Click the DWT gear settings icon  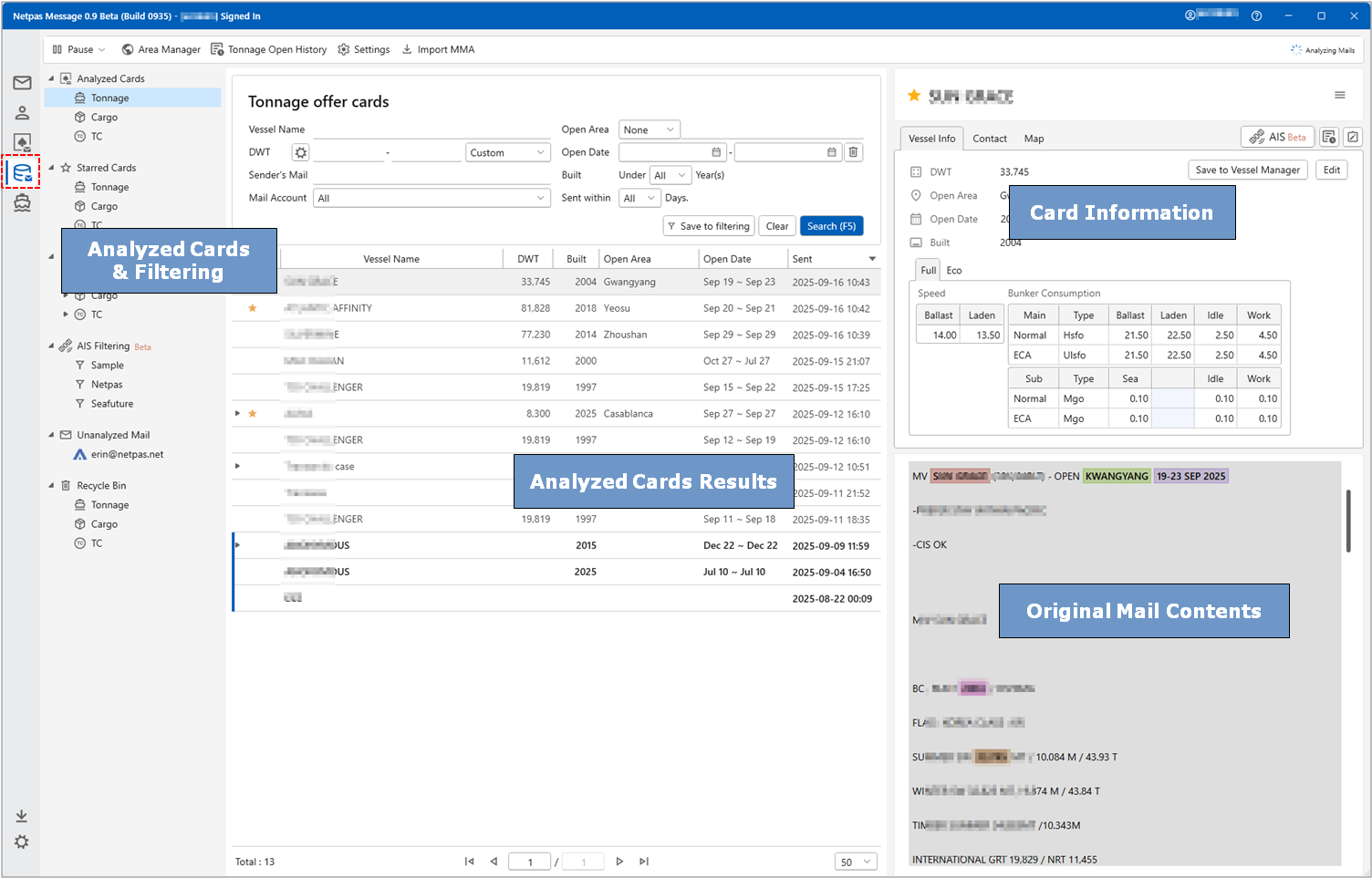300,152
